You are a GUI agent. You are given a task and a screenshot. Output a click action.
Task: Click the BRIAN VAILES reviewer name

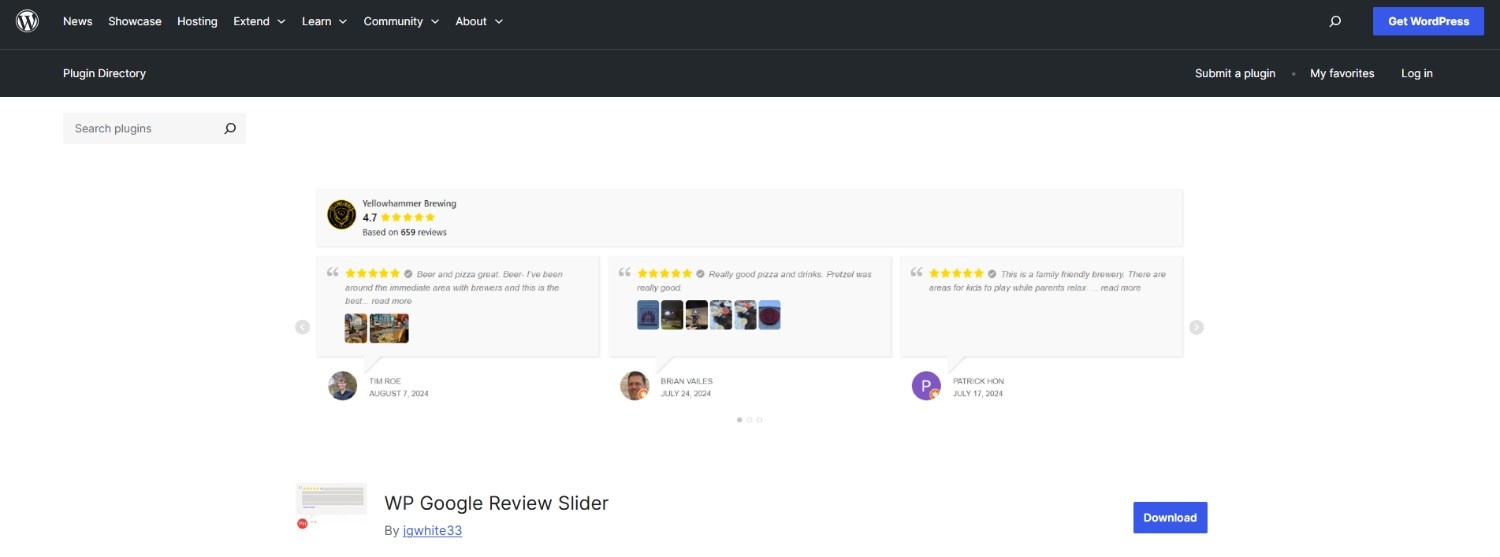687,381
